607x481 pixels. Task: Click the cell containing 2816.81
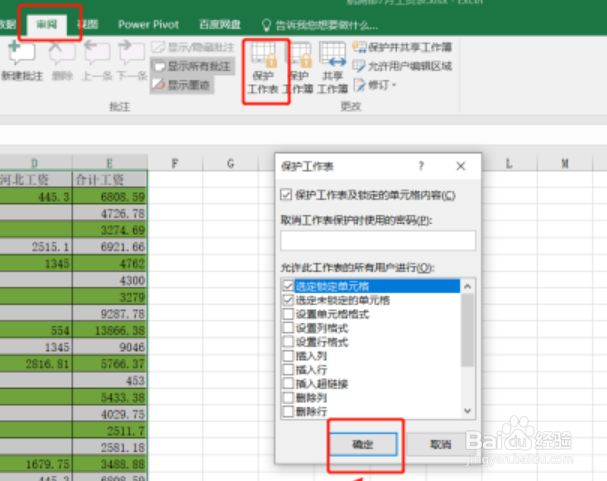[36, 364]
